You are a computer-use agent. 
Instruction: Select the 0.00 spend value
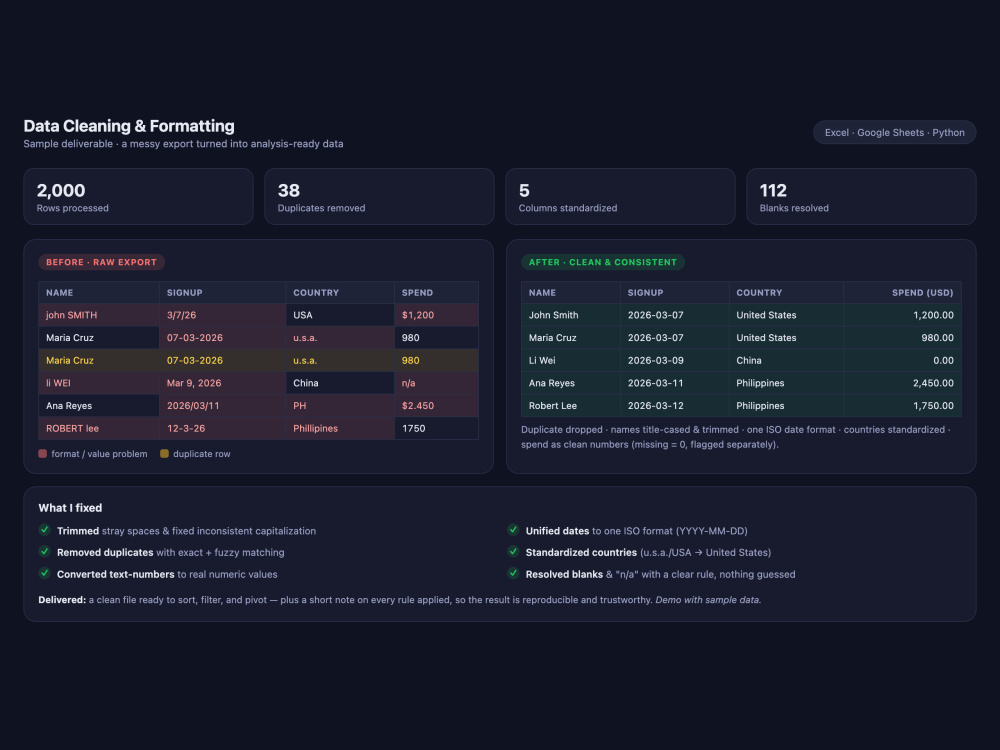[902, 360]
